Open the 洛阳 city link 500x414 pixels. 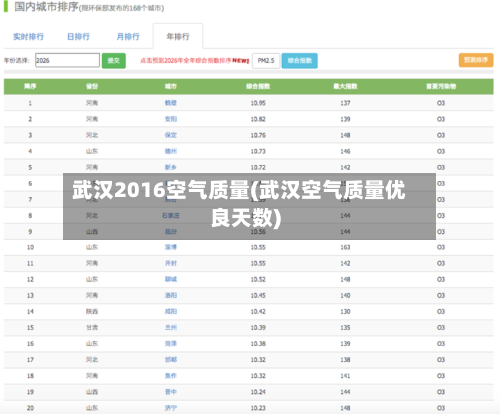(171, 295)
